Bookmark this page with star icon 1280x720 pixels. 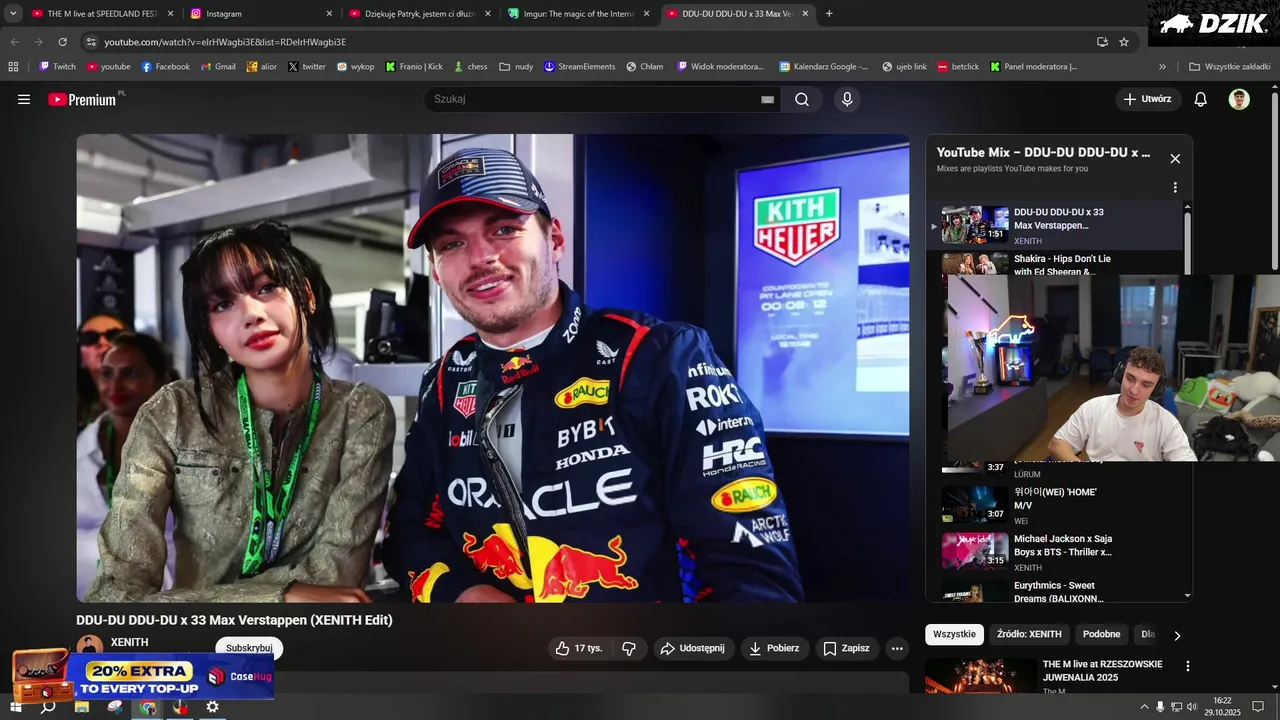[1124, 42]
